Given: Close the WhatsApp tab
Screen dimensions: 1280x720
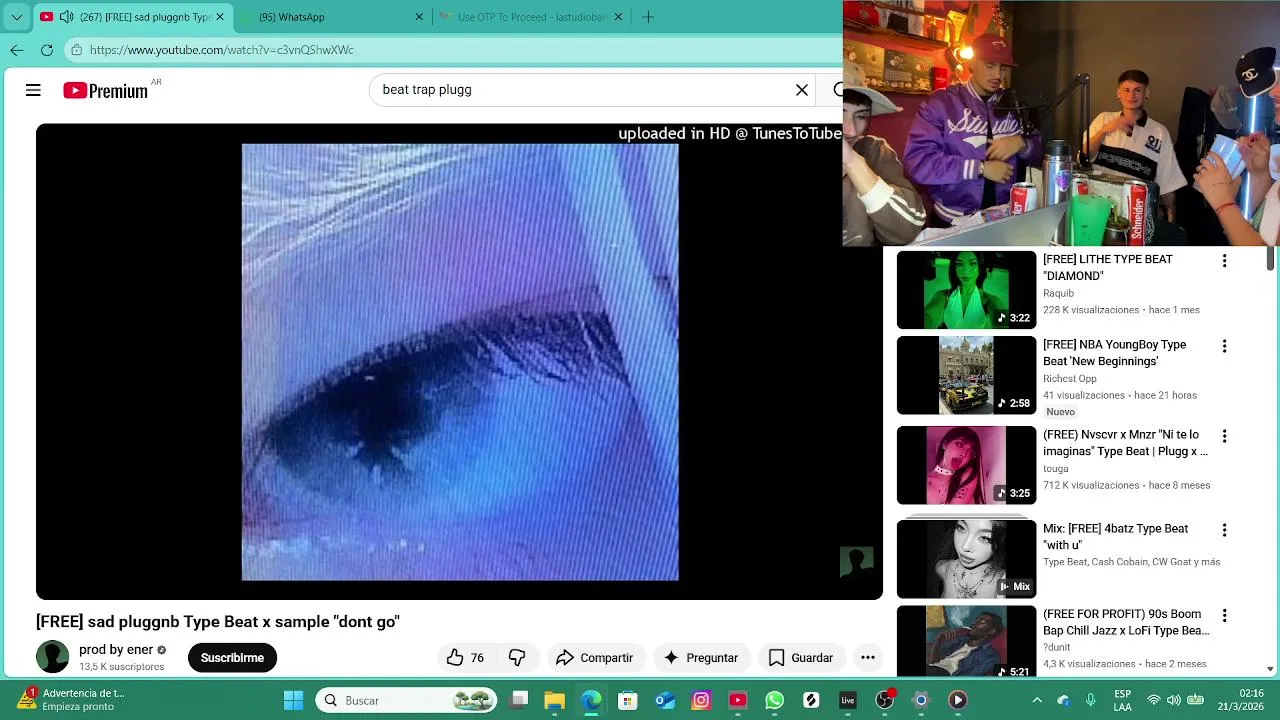Looking at the screenshot, I should (420, 17).
